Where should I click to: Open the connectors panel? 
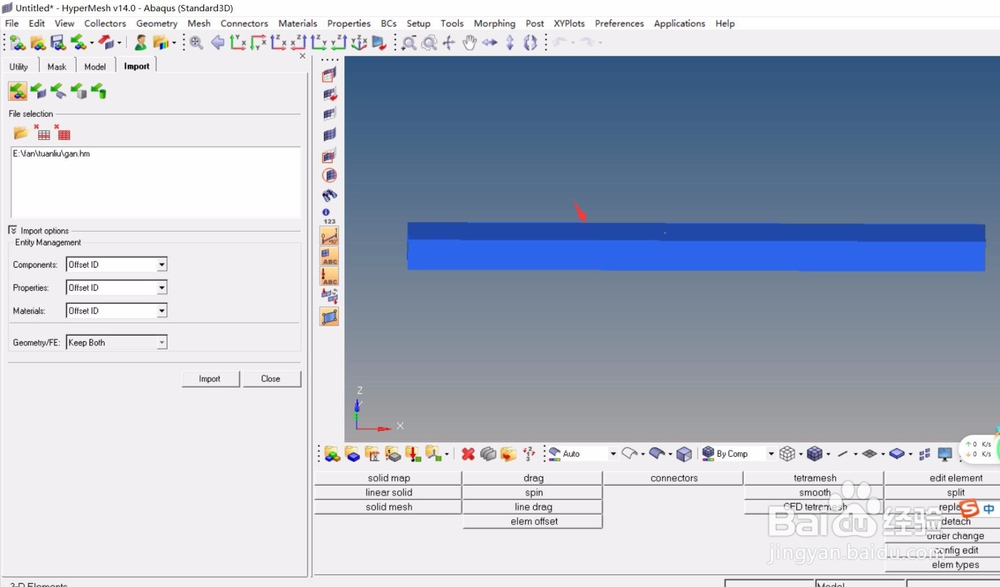coord(673,478)
